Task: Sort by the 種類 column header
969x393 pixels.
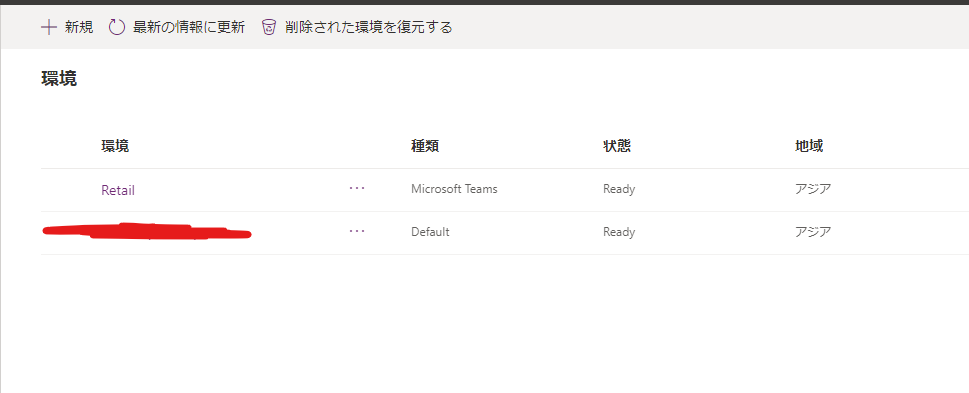Action: pyautogui.click(x=425, y=146)
